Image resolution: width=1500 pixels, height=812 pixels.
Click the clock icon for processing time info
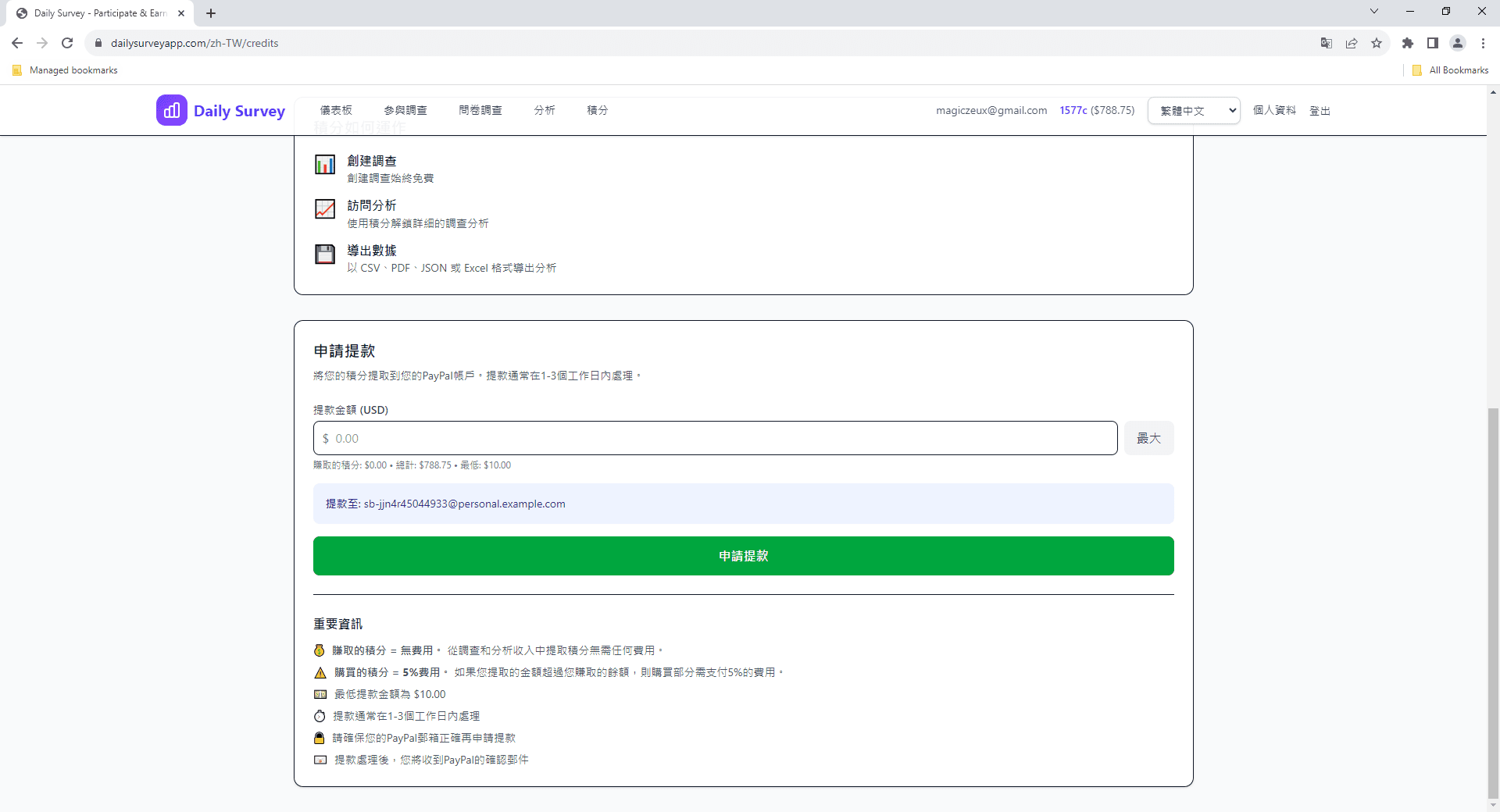(320, 716)
